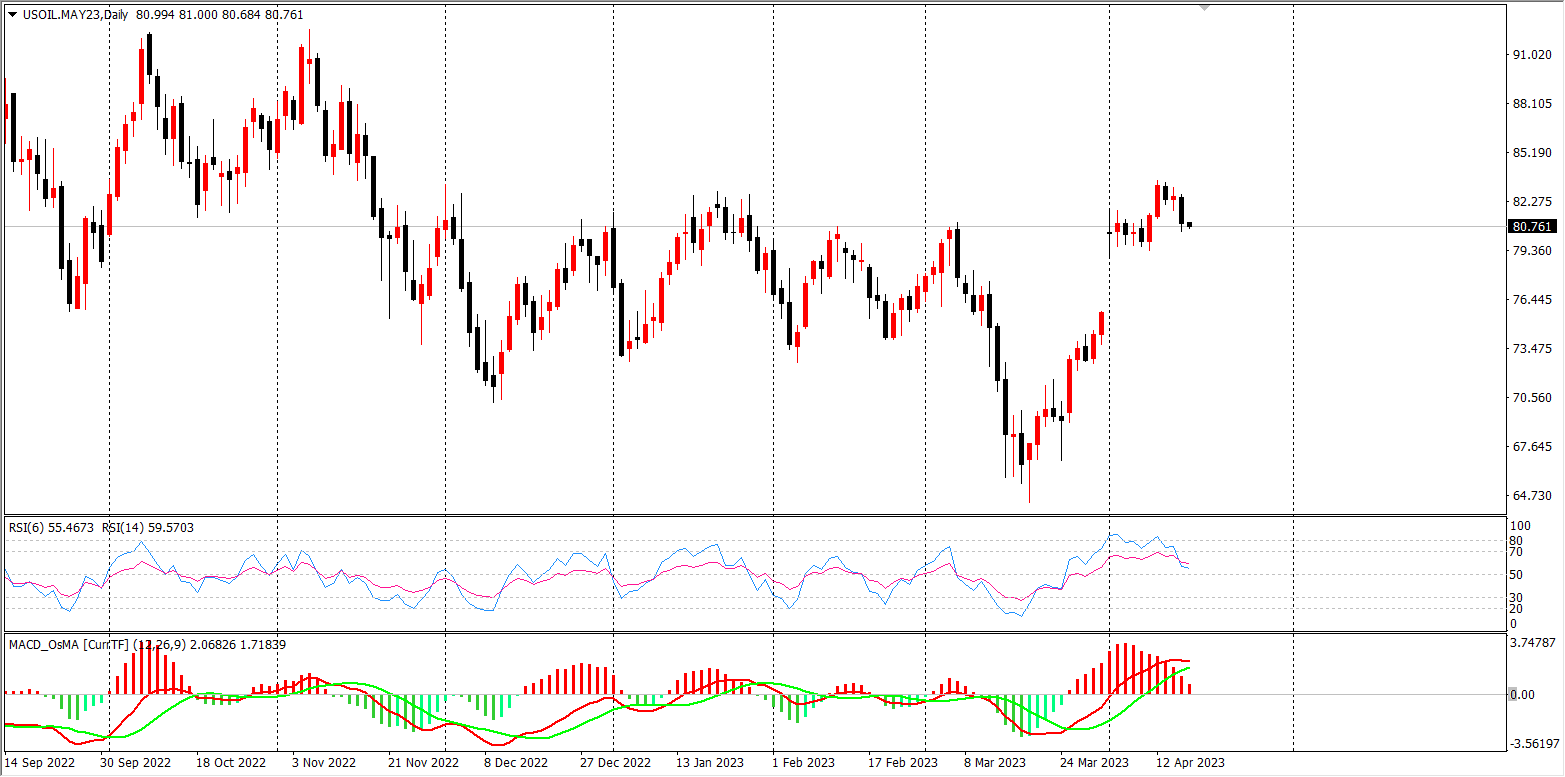1565x777 pixels.
Task: Click the 8 Dec 2022 date label
Action: pos(518,763)
